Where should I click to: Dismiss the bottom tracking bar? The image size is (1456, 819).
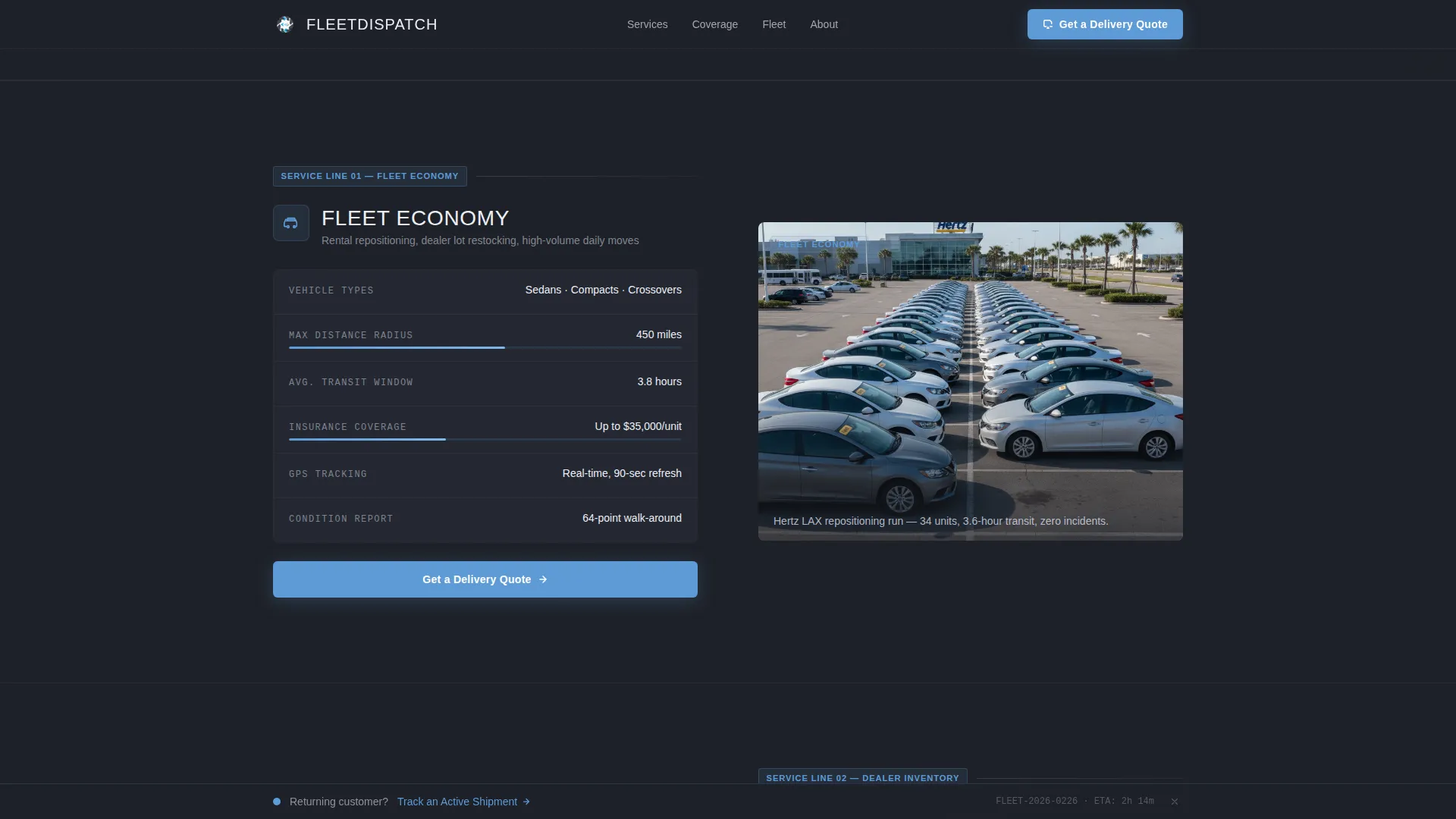[x=1174, y=802]
